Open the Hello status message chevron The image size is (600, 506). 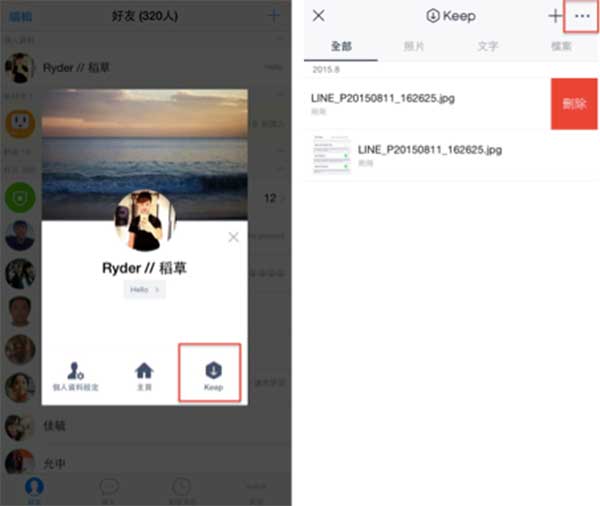pos(145,289)
